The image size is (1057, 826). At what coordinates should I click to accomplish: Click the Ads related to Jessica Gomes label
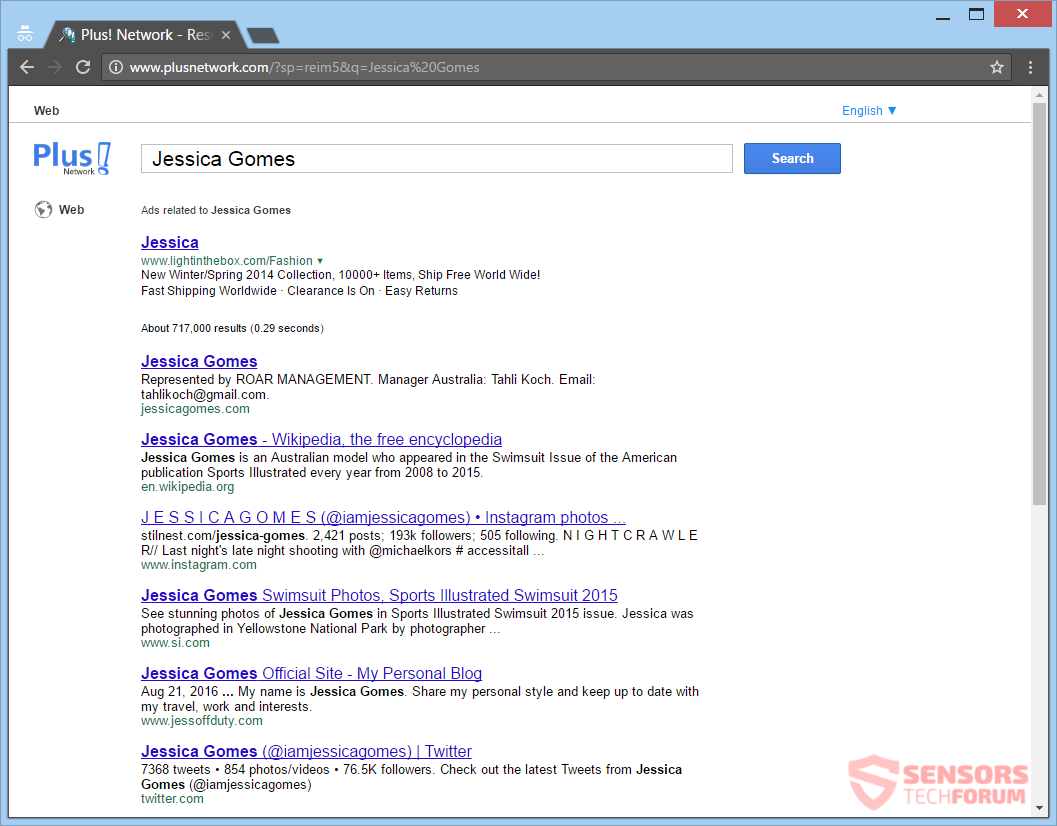[x=216, y=210]
